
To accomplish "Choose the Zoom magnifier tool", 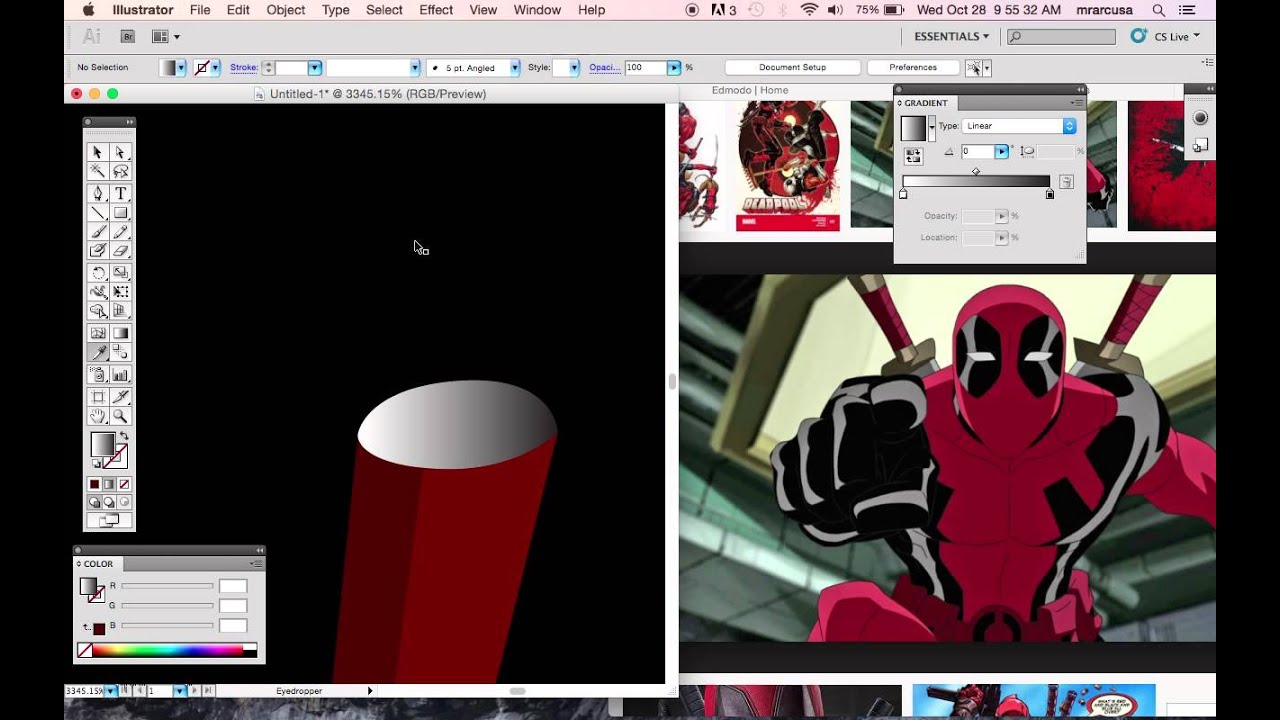I will point(120,416).
